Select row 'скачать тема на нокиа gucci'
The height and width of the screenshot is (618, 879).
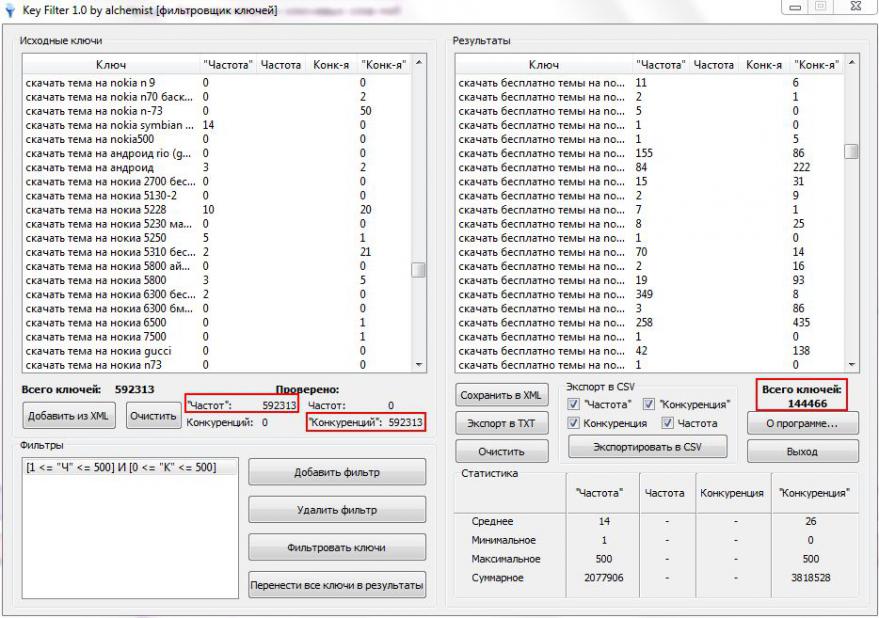tap(217, 351)
